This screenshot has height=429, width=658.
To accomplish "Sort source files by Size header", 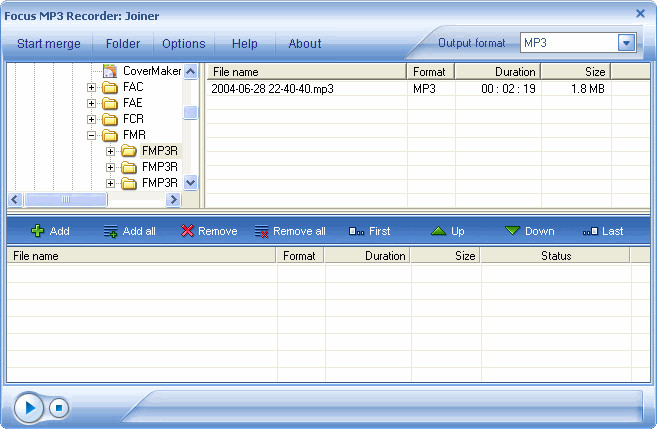I will tap(575, 72).
